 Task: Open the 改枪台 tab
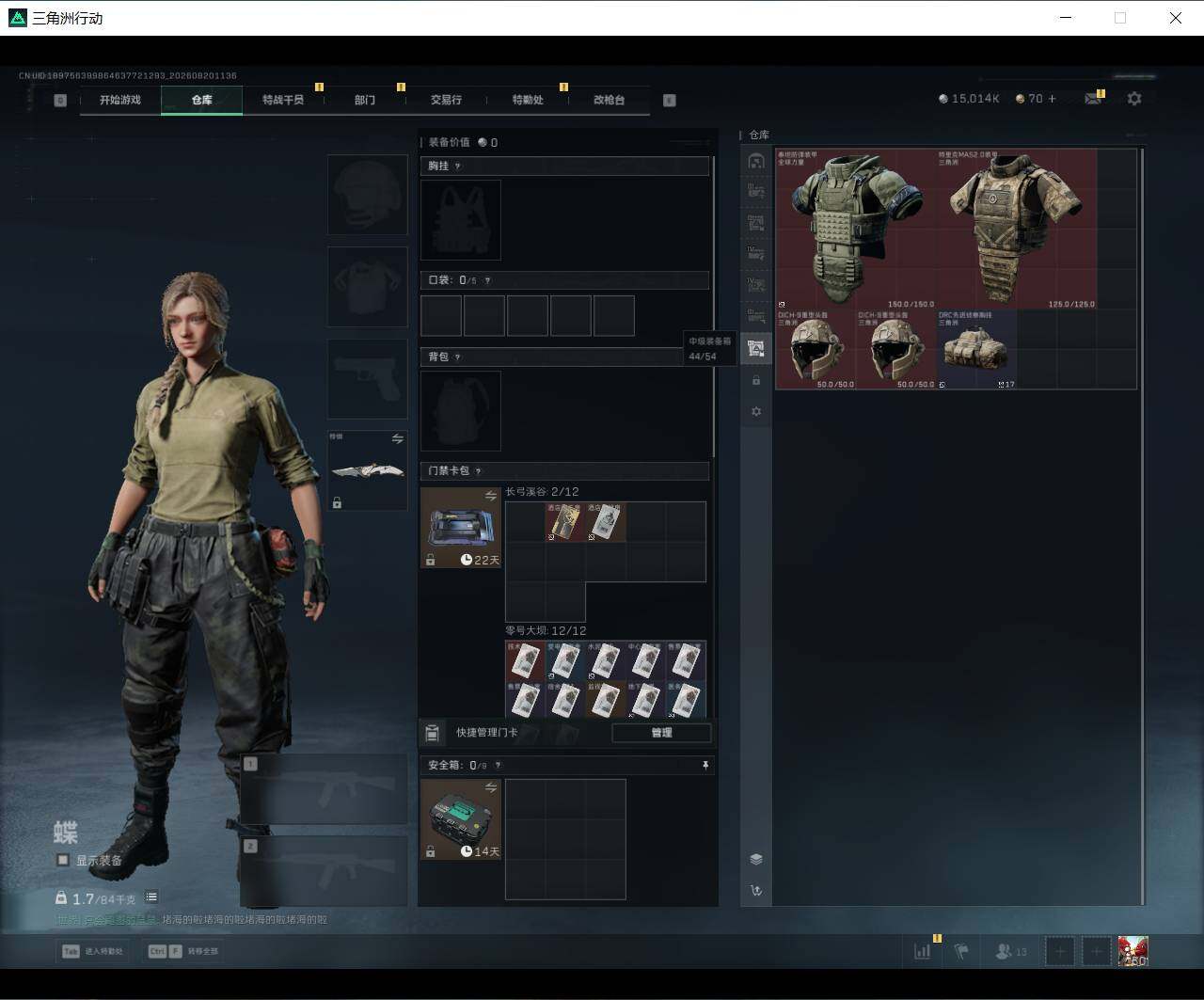[x=609, y=100]
